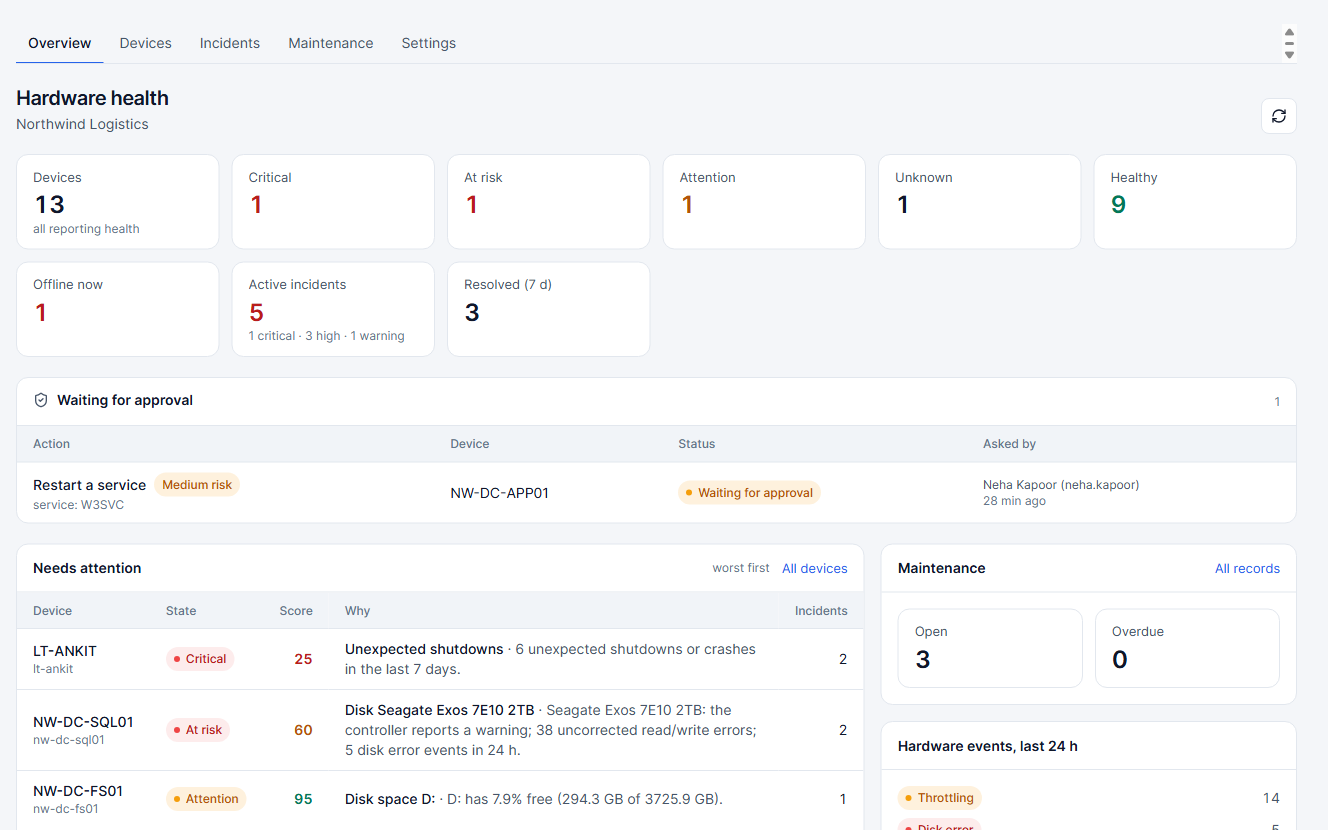Click the Devices 13 summary card

(118, 202)
